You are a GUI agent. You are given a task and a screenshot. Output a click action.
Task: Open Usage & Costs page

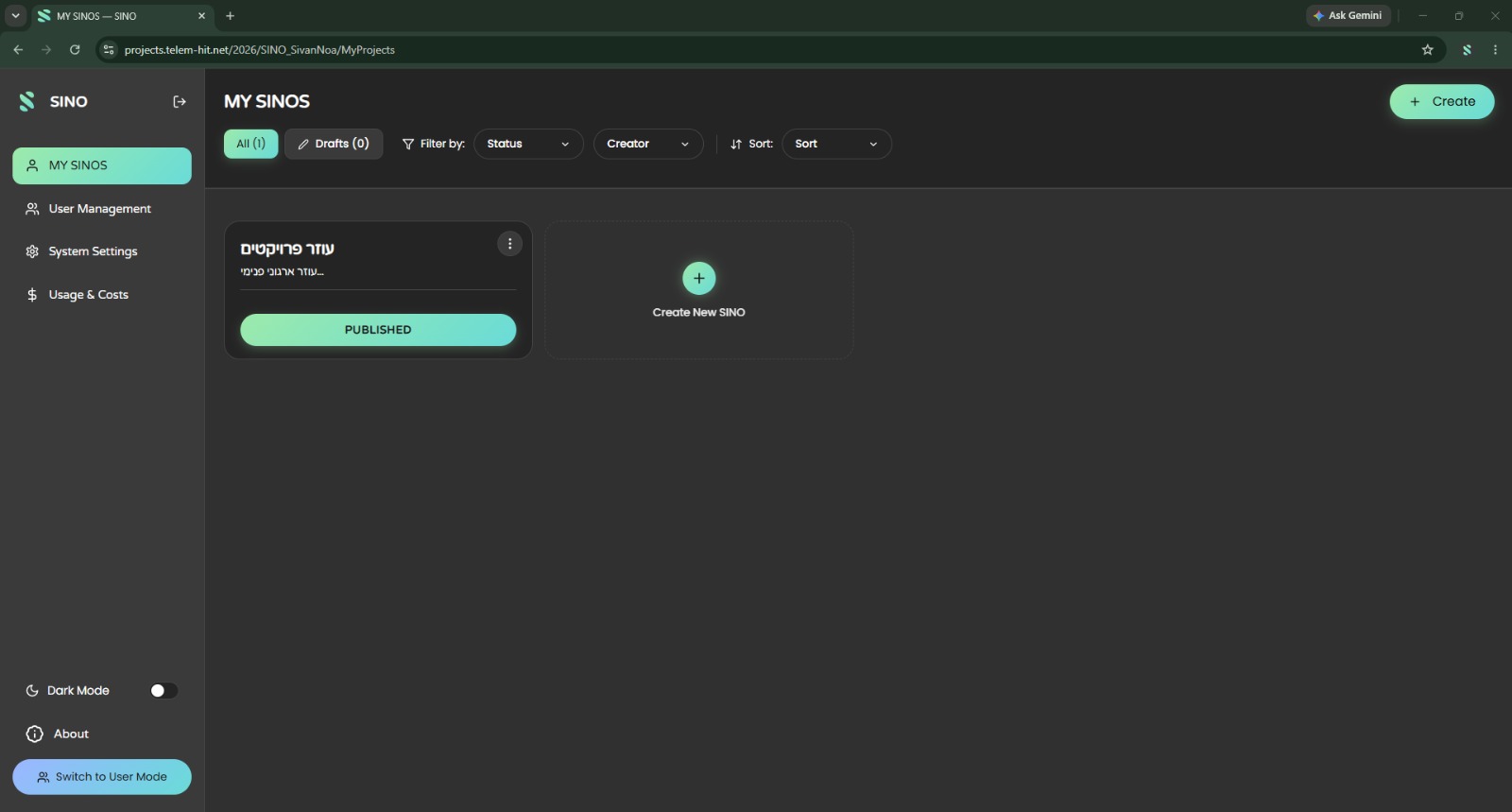pyautogui.click(x=102, y=295)
